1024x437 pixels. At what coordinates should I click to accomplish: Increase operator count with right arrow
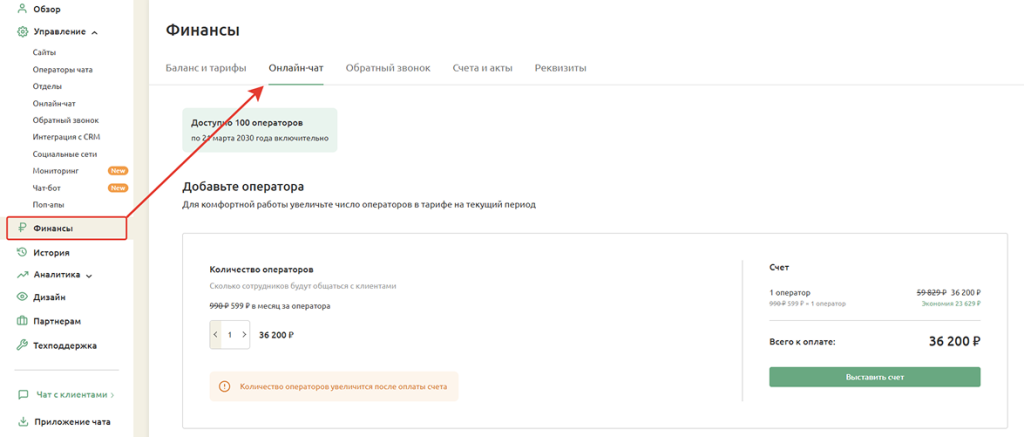pos(244,335)
